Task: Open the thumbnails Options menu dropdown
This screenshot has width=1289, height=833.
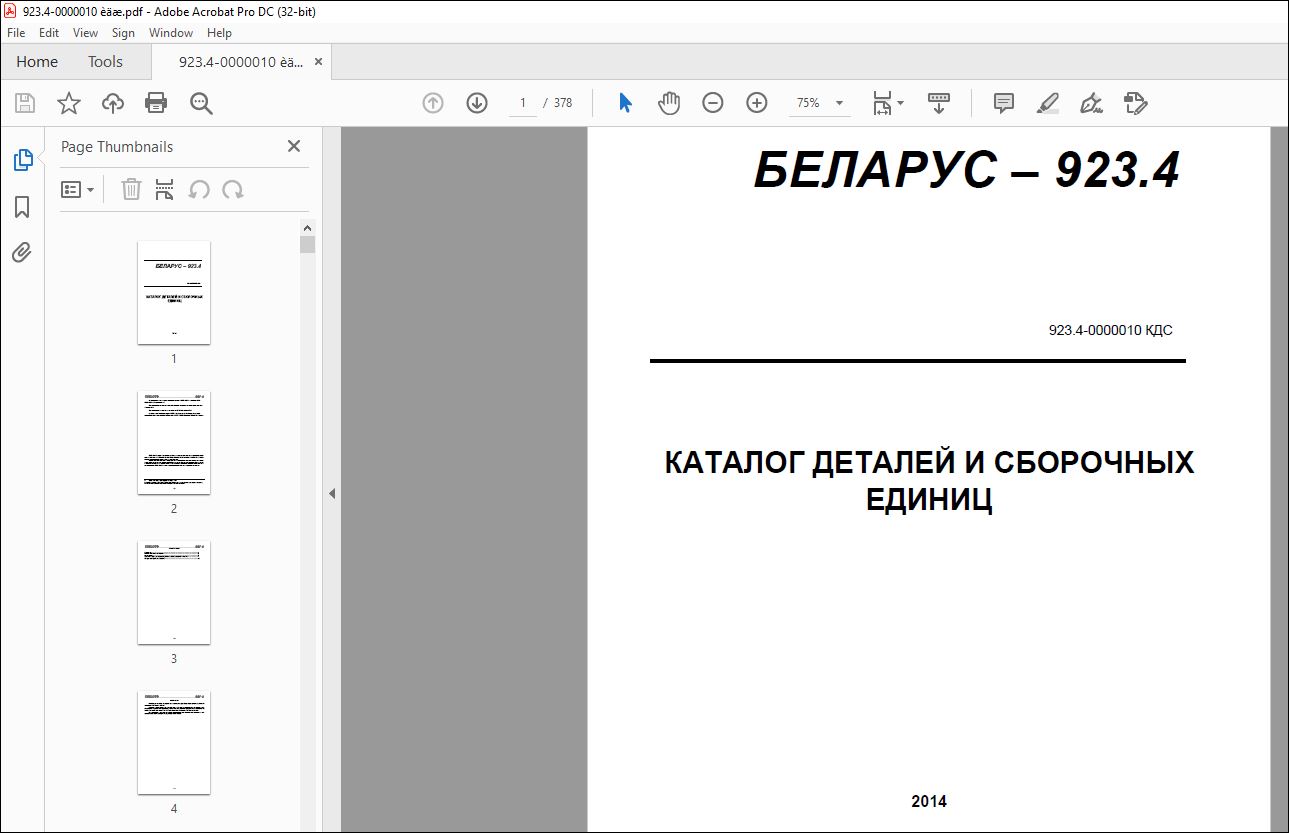Action: pyautogui.click(x=77, y=189)
